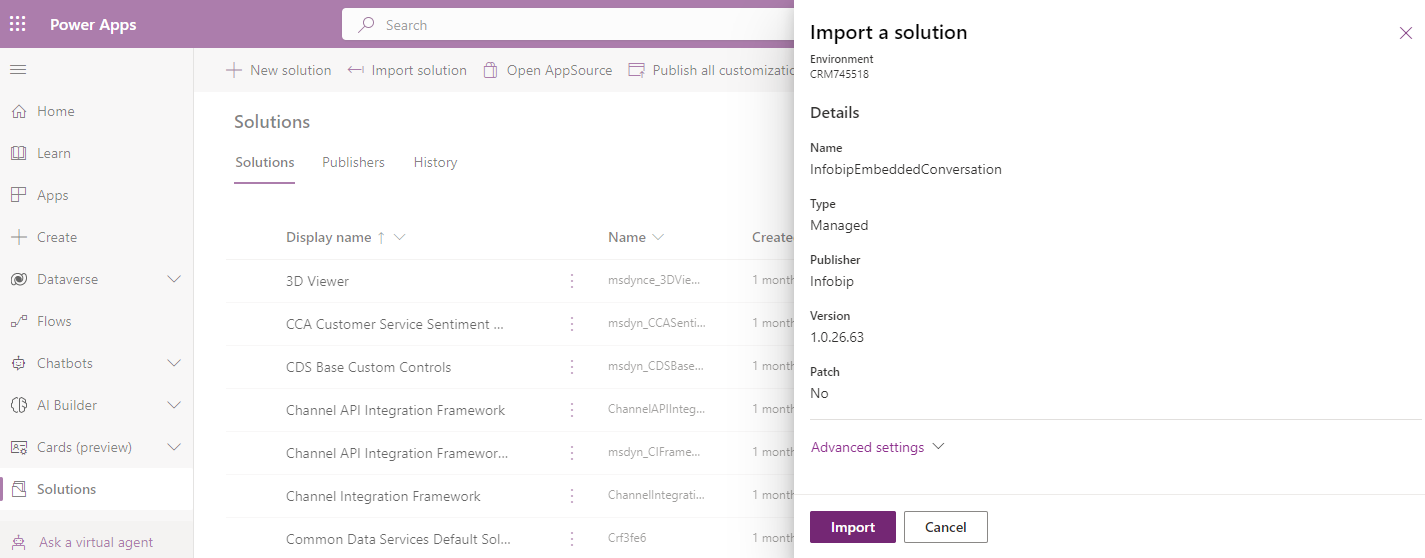Open Ask a virtual agent
Image resolution: width=1425 pixels, height=558 pixels.
coord(96,542)
